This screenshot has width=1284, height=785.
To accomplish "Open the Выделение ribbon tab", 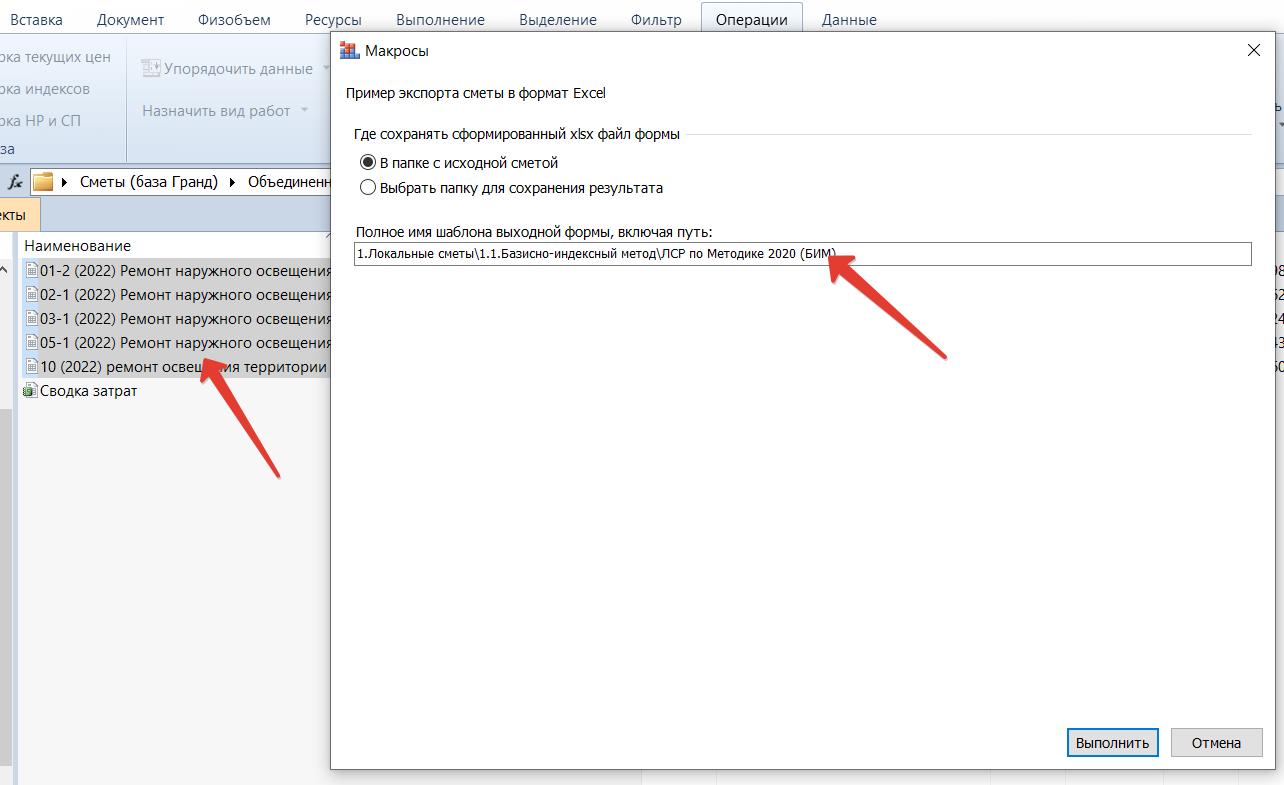I will click(558, 19).
